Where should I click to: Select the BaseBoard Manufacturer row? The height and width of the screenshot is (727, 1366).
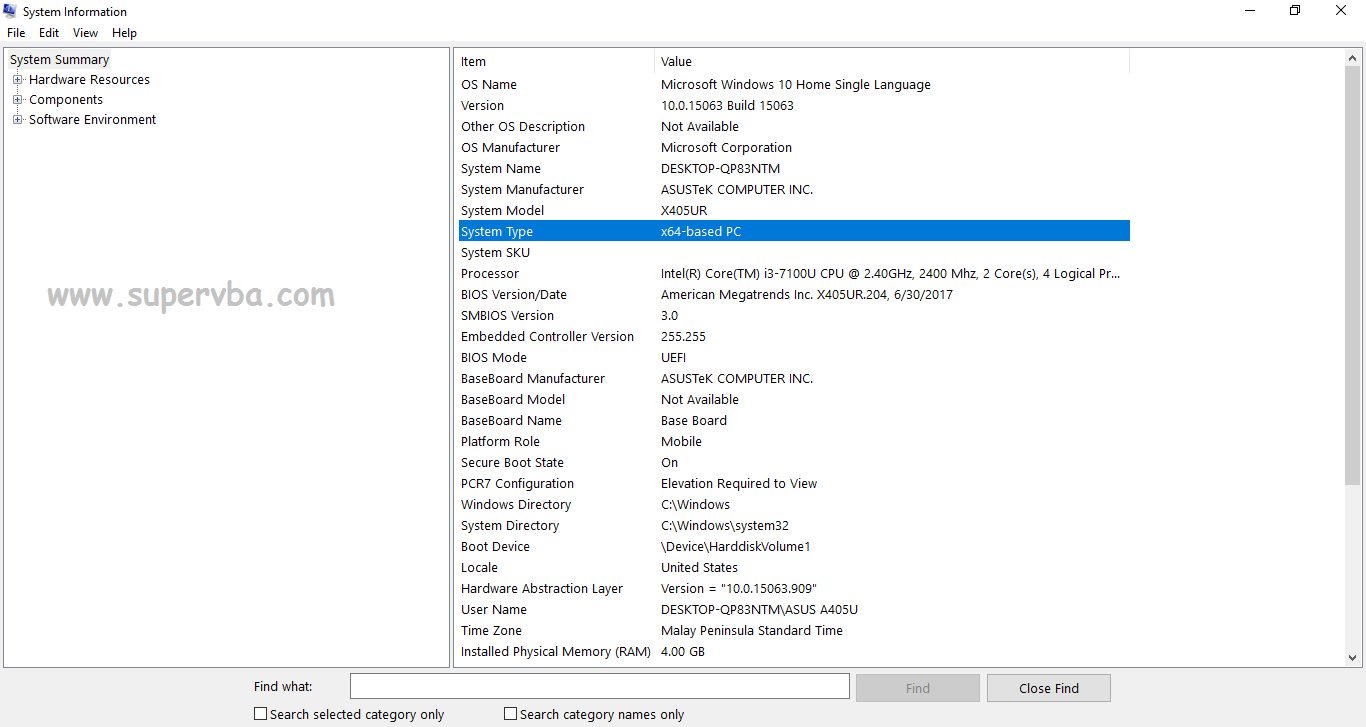pyautogui.click(x=794, y=379)
